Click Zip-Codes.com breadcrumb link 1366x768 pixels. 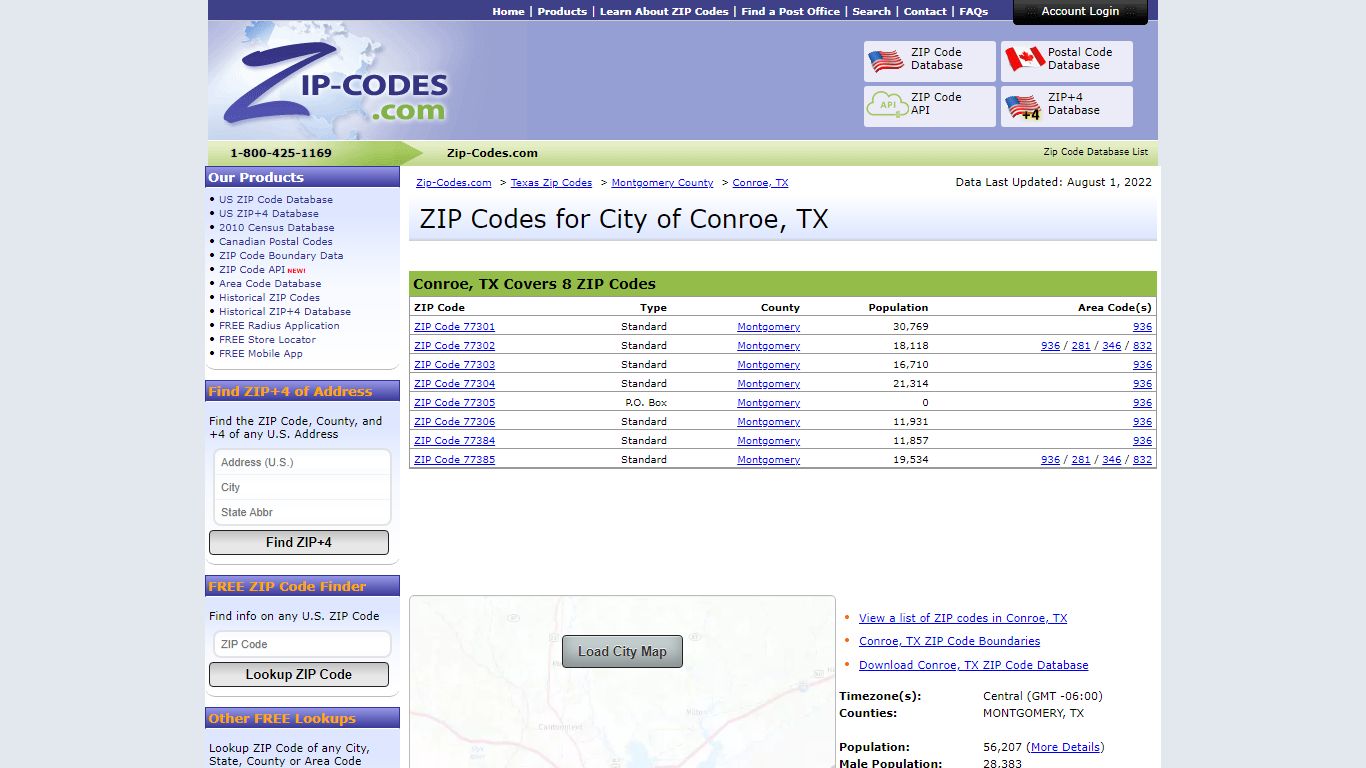[454, 183]
